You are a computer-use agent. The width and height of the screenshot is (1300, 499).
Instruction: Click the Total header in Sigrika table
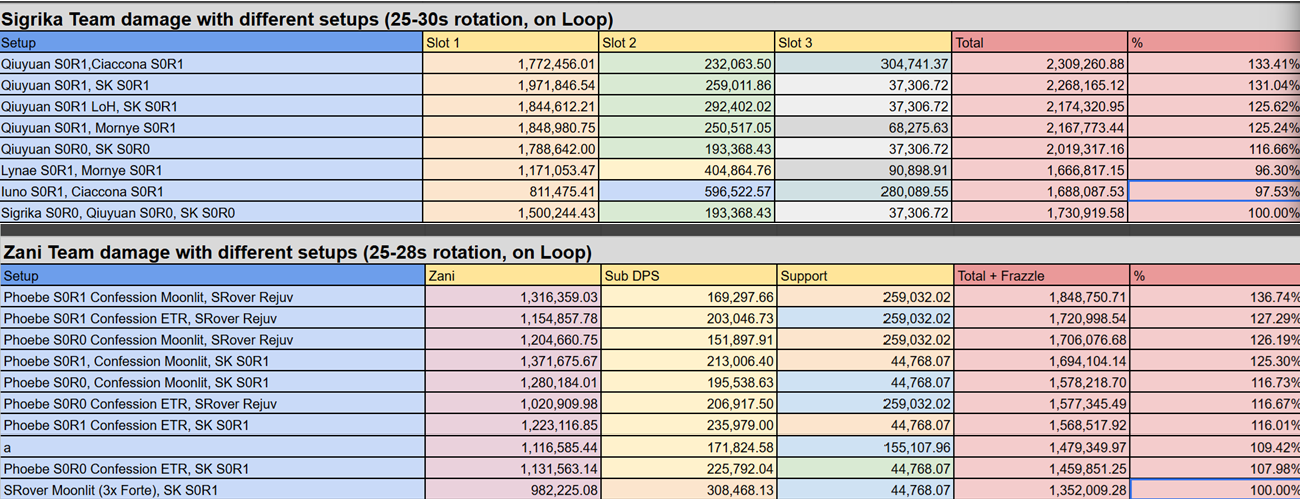click(1040, 43)
